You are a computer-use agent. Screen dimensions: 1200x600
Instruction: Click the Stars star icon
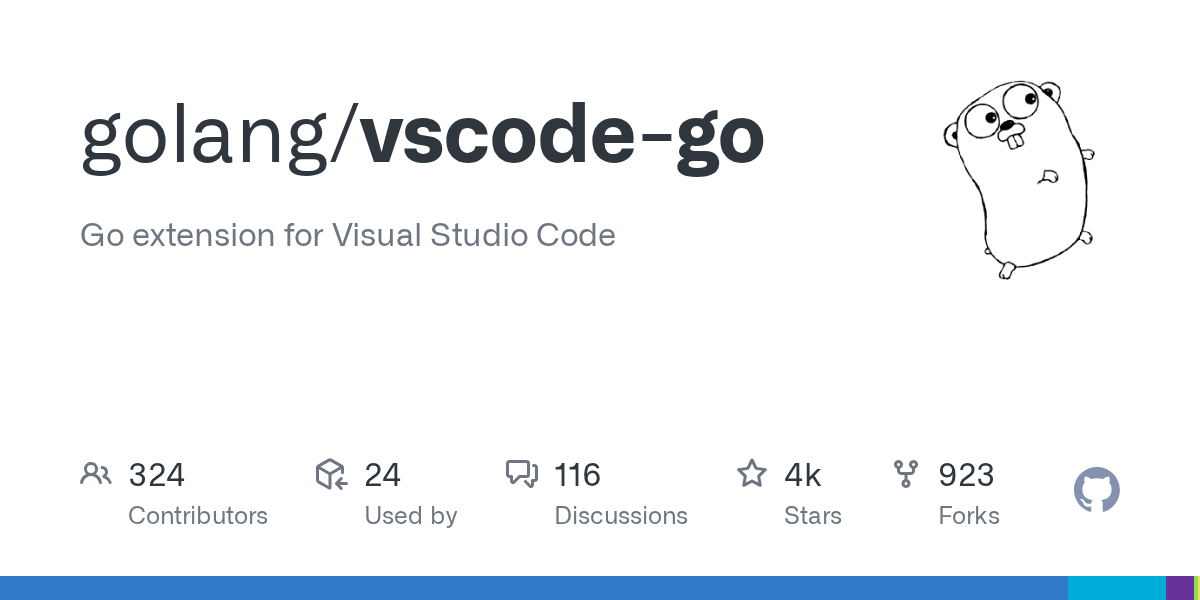click(x=752, y=473)
